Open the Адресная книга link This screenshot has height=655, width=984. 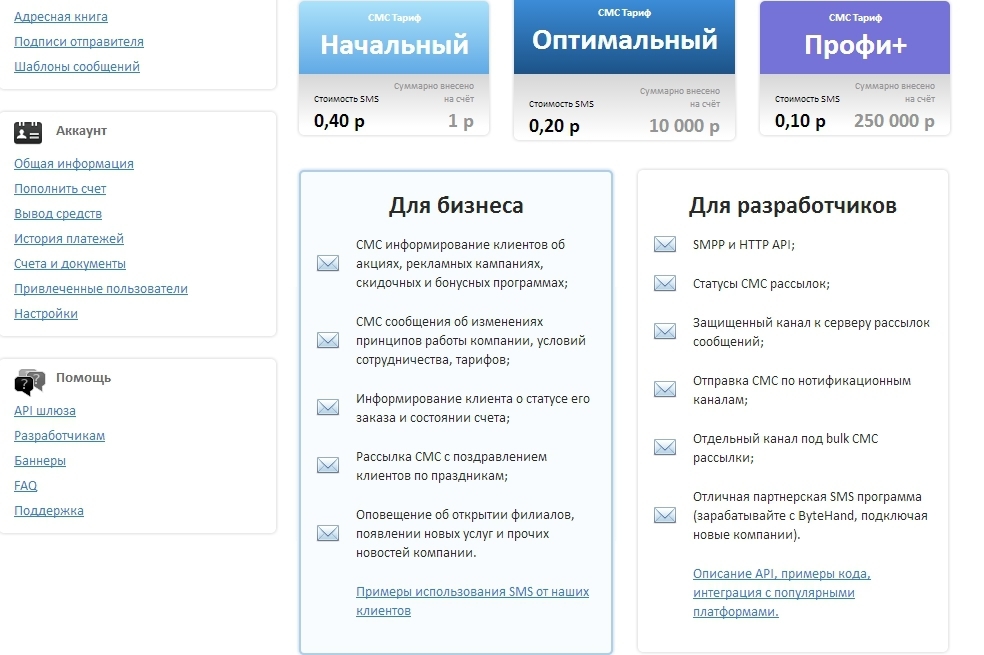(x=61, y=17)
